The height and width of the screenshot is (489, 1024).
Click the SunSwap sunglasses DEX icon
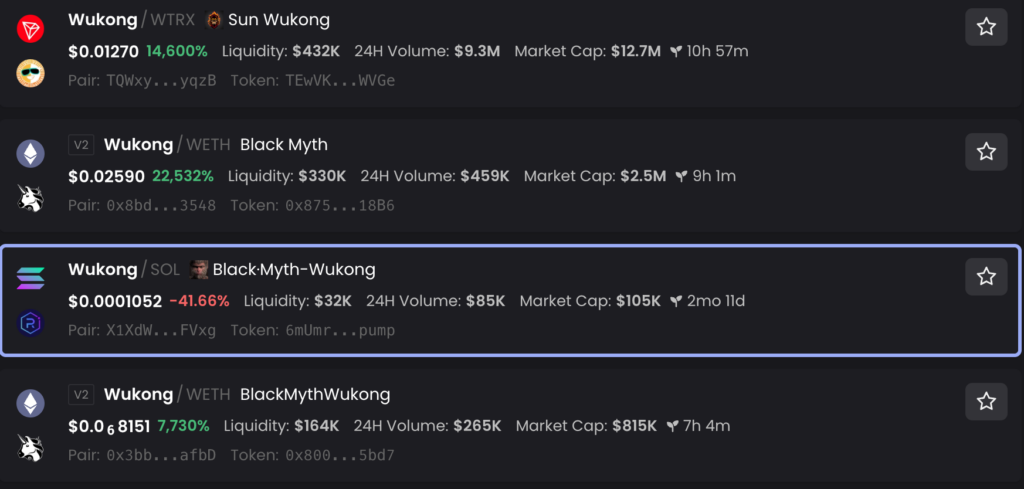click(30, 72)
